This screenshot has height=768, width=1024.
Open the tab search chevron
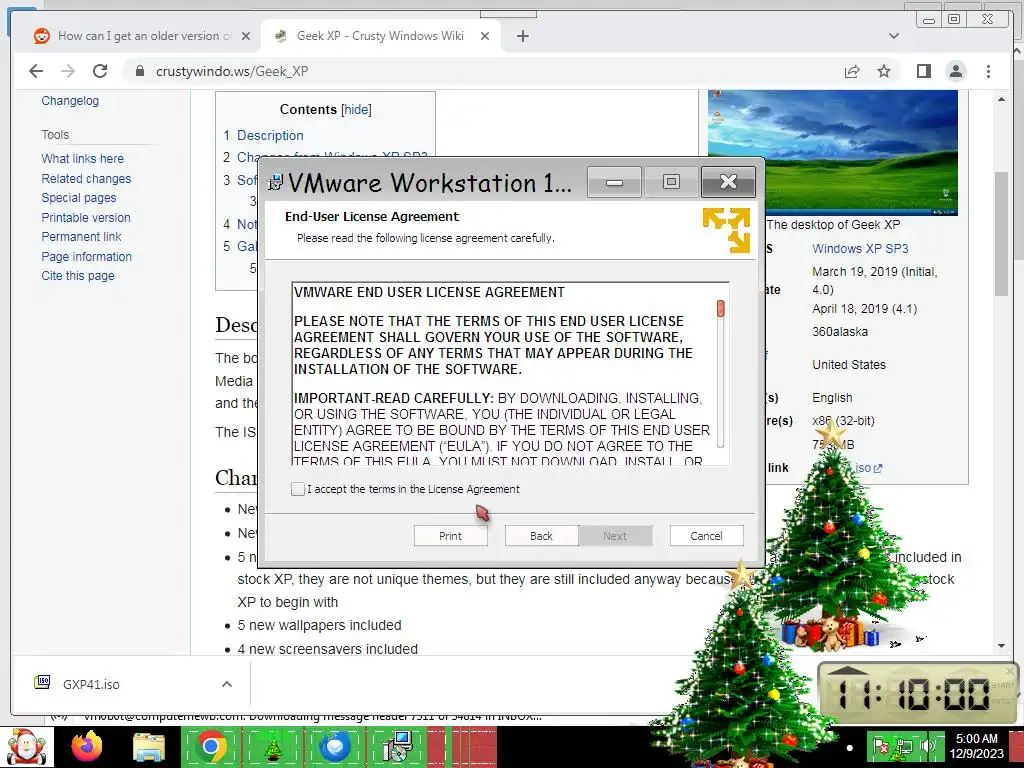point(893,36)
